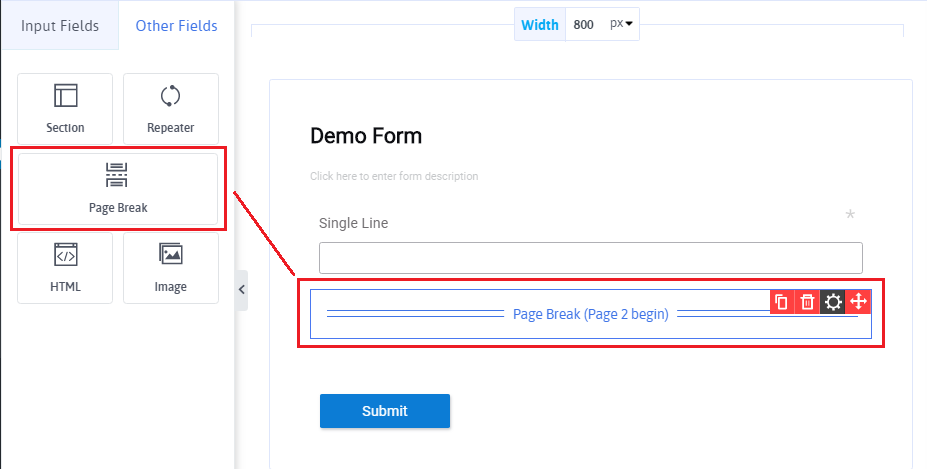Open the px width unit dropdown

pos(622,25)
